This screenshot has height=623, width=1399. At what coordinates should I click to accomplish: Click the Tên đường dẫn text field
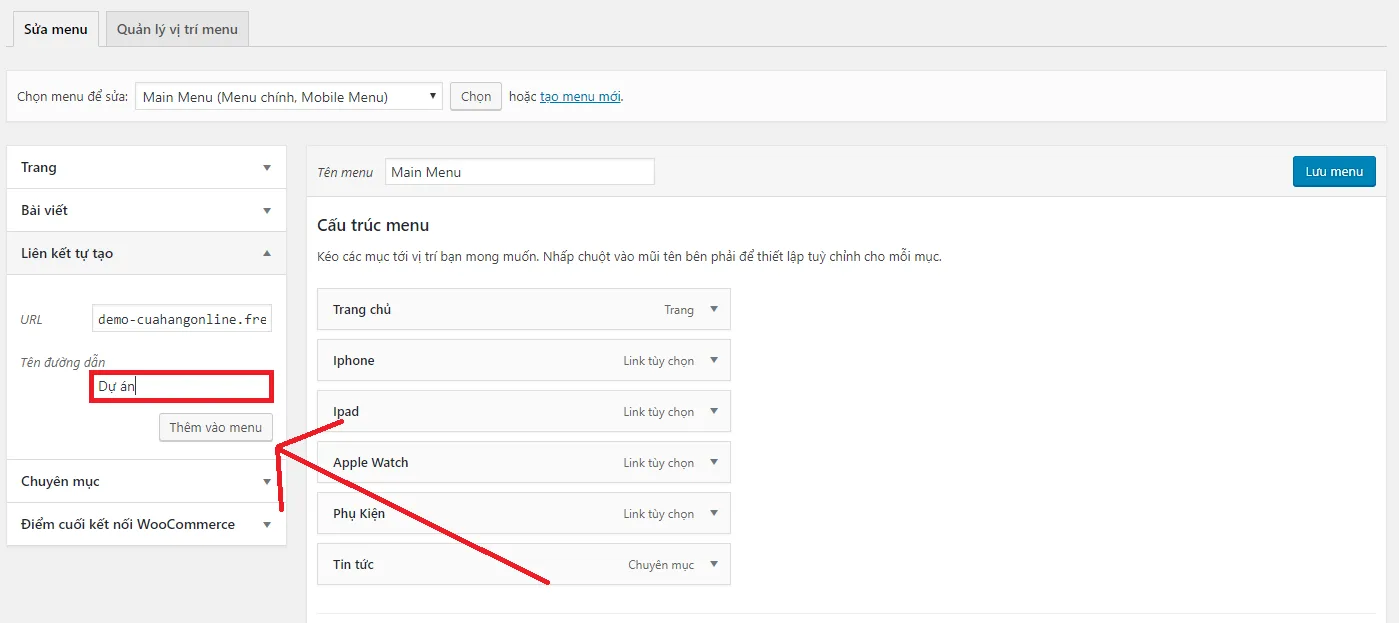[181, 387]
